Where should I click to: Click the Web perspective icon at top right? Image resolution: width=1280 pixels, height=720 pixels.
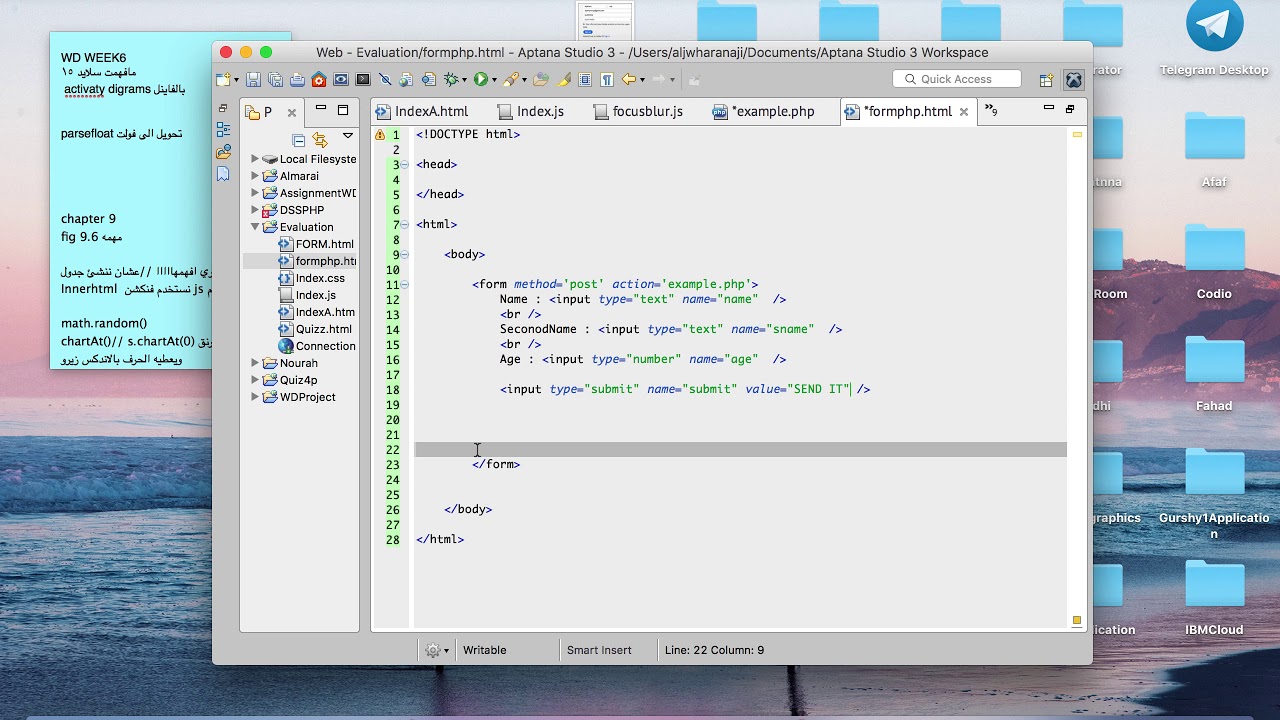(x=1073, y=80)
